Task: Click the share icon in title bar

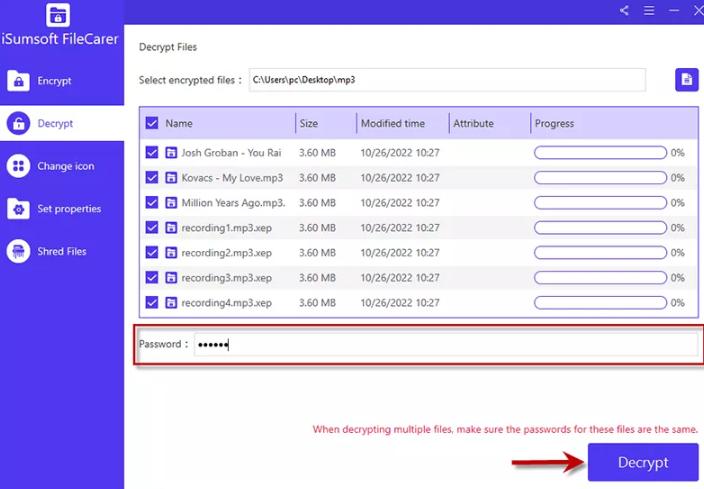Action: pos(624,10)
